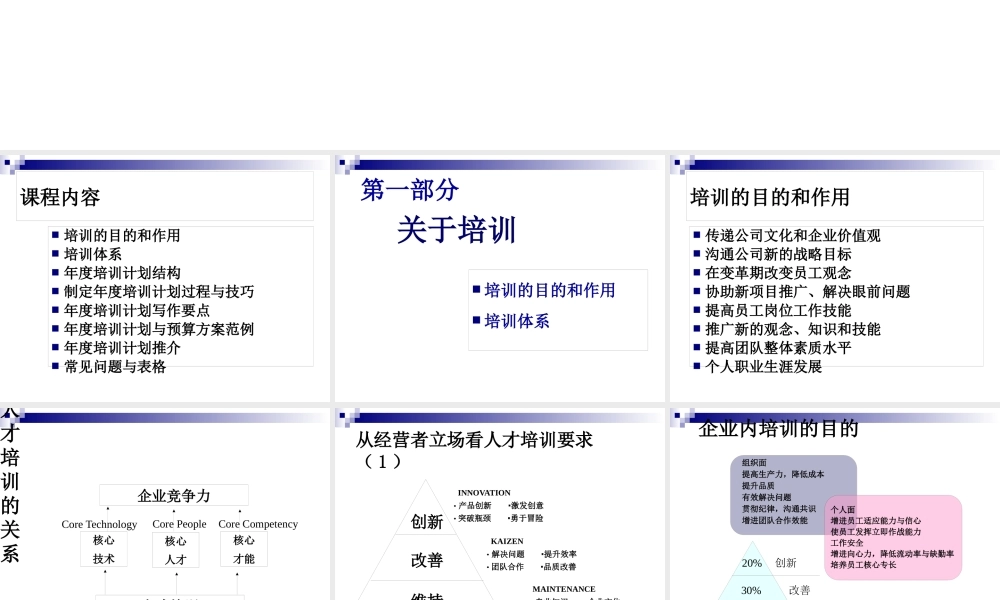Click 培训的目的和作用 bullet in 课程内容 list

coord(122,235)
